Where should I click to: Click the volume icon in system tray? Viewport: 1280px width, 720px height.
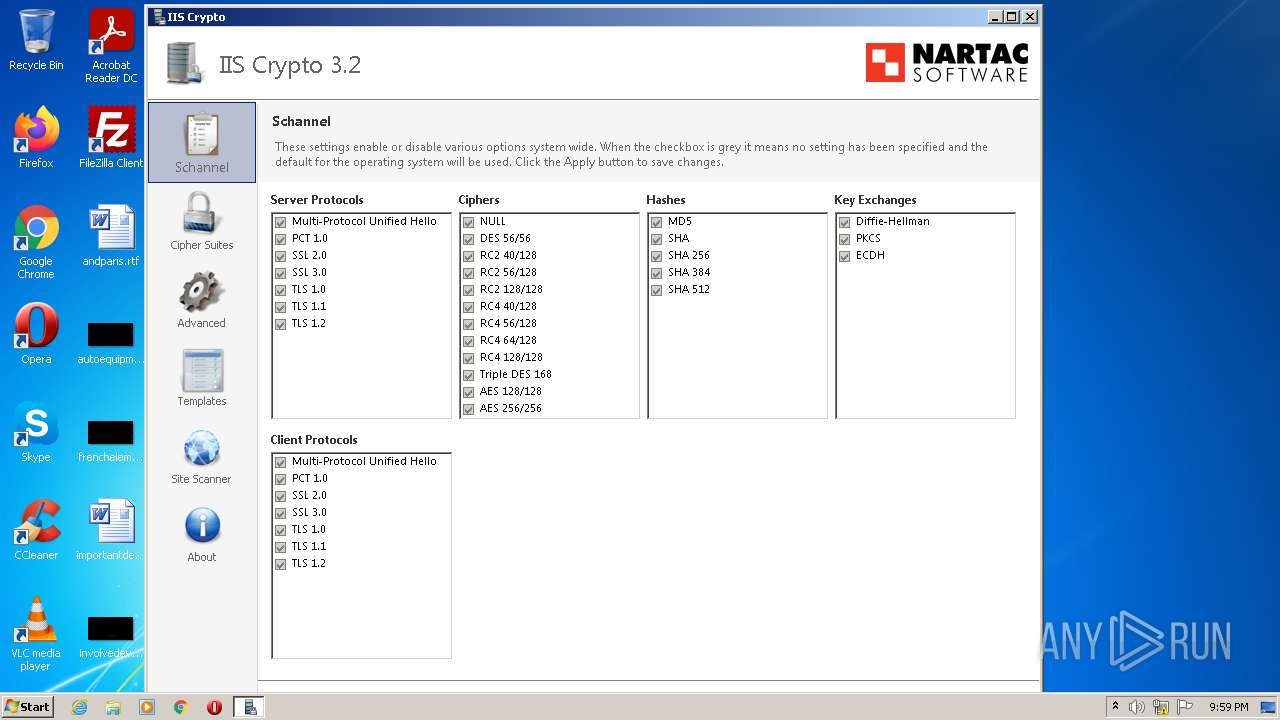tap(1137, 707)
